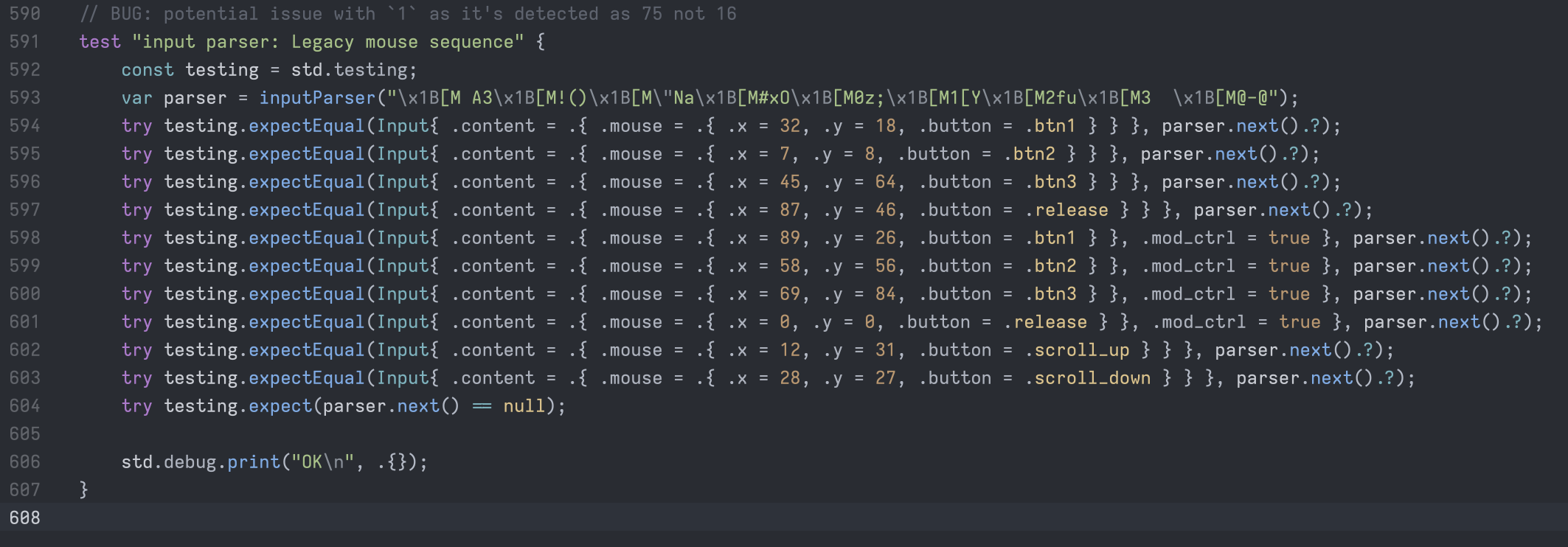Click the BUG comment on line 590
The height and width of the screenshot is (547, 1568).
pyautogui.click(x=408, y=14)
